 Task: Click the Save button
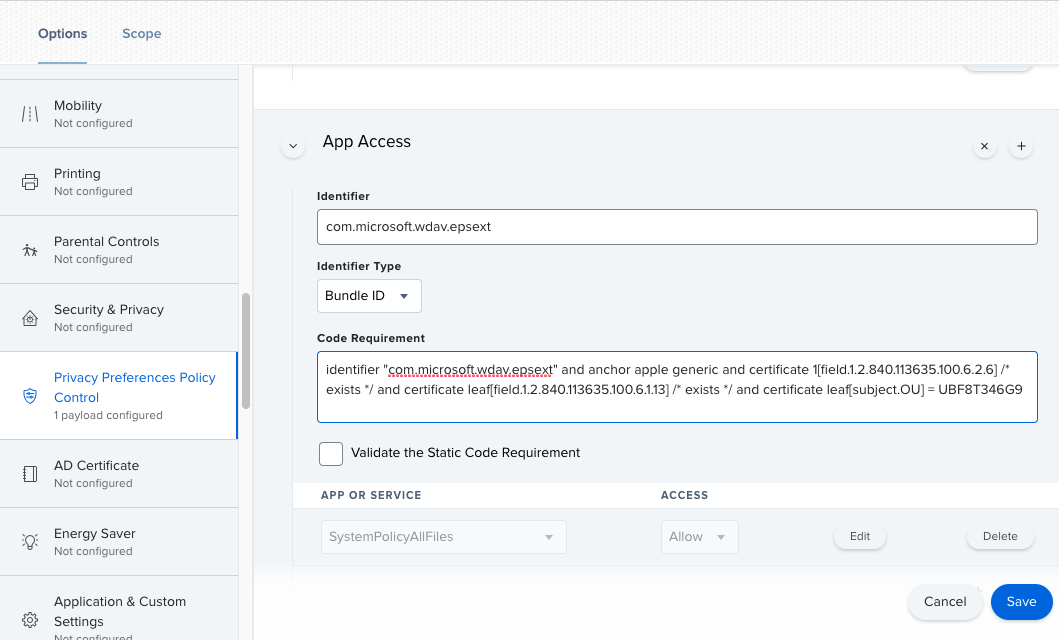(1021, 602)
